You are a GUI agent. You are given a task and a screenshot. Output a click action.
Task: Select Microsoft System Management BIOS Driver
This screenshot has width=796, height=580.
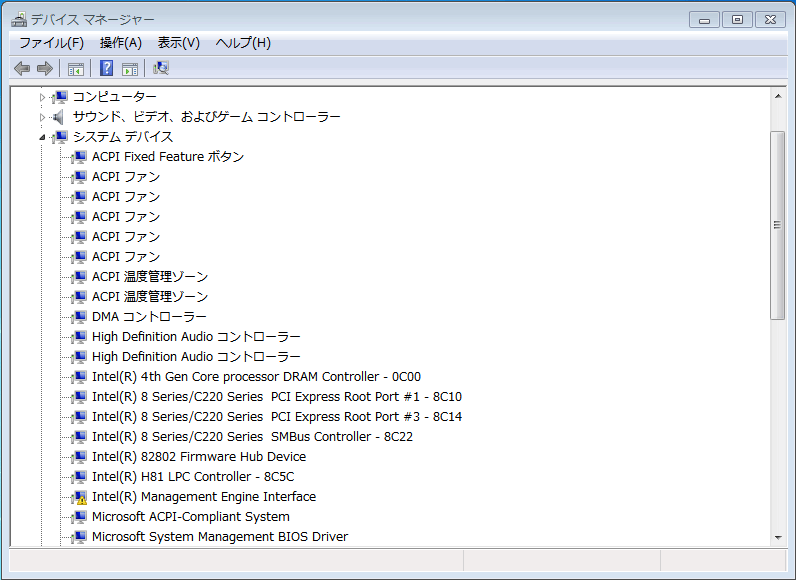tap(220, 537)
